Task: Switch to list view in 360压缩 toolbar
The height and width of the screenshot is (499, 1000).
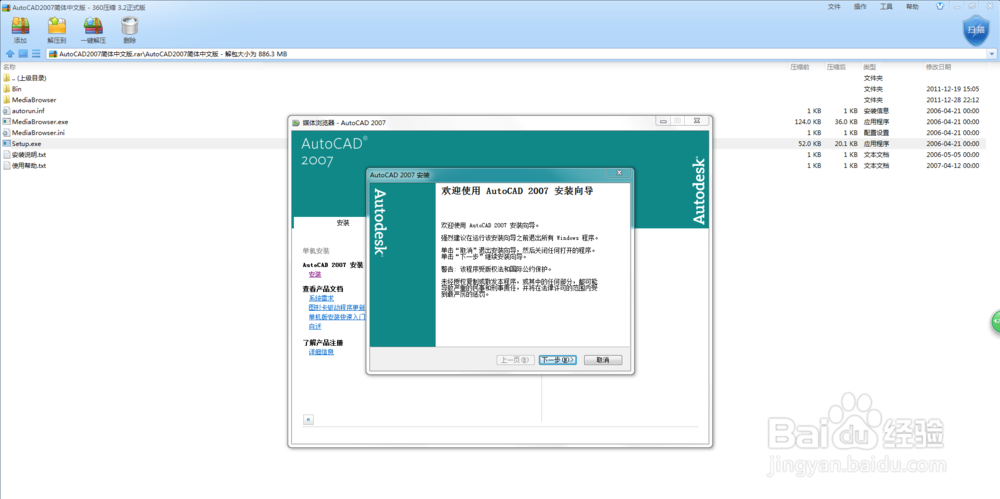Action: pos(36,54)
